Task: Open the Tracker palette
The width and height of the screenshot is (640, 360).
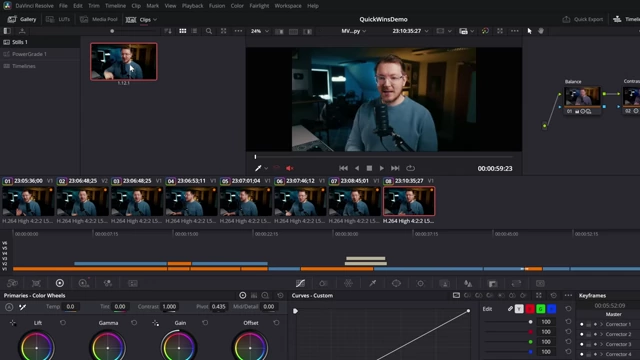Action: 420,283
